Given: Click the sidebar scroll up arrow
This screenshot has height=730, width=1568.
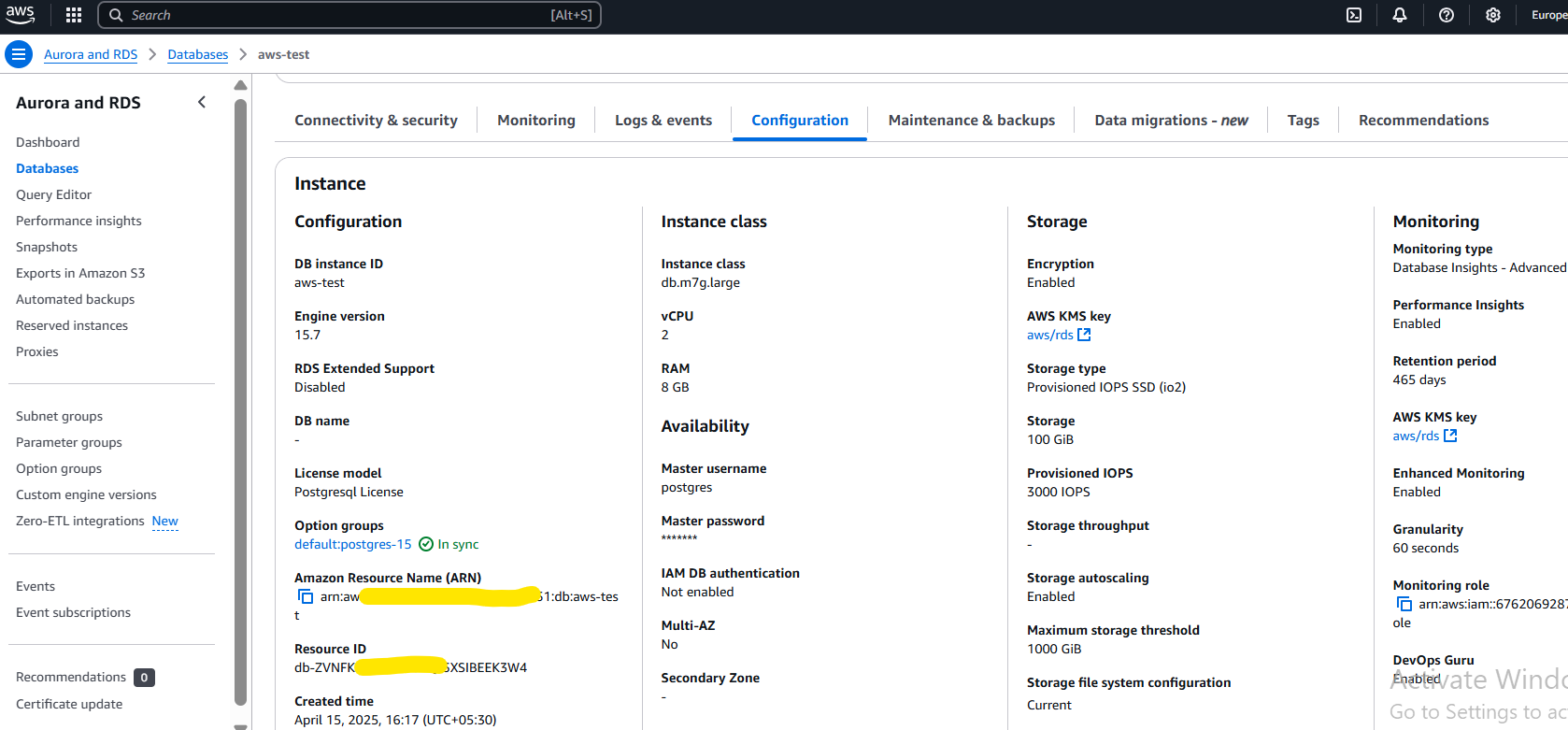Looking at the screenshot, I should pyautogui.click(x=240, y=85).
